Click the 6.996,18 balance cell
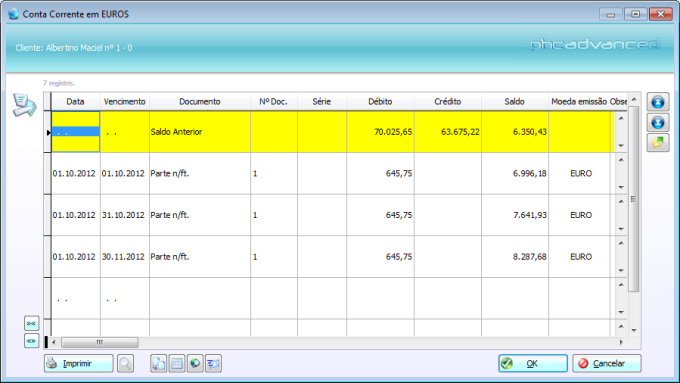This screenshot has width=680, height=383. coord(515,173)
